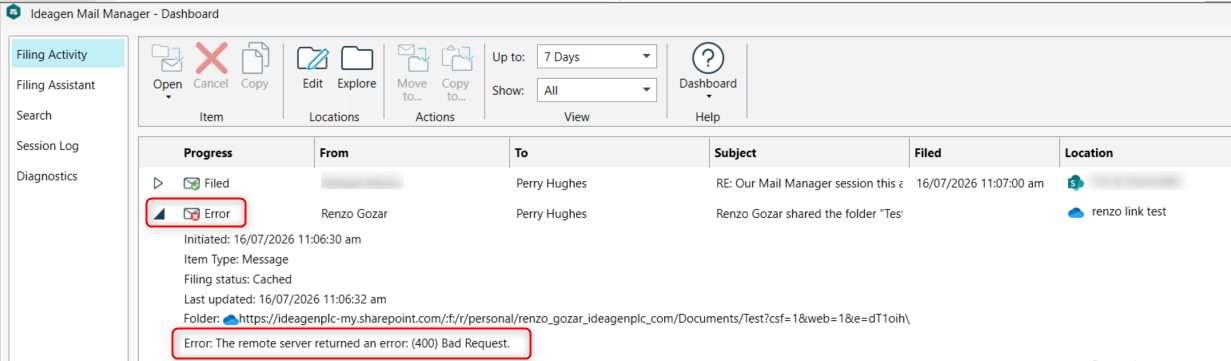Edit the selected location
Viewport: 1231px width, 361px height.
click(313, 58)
